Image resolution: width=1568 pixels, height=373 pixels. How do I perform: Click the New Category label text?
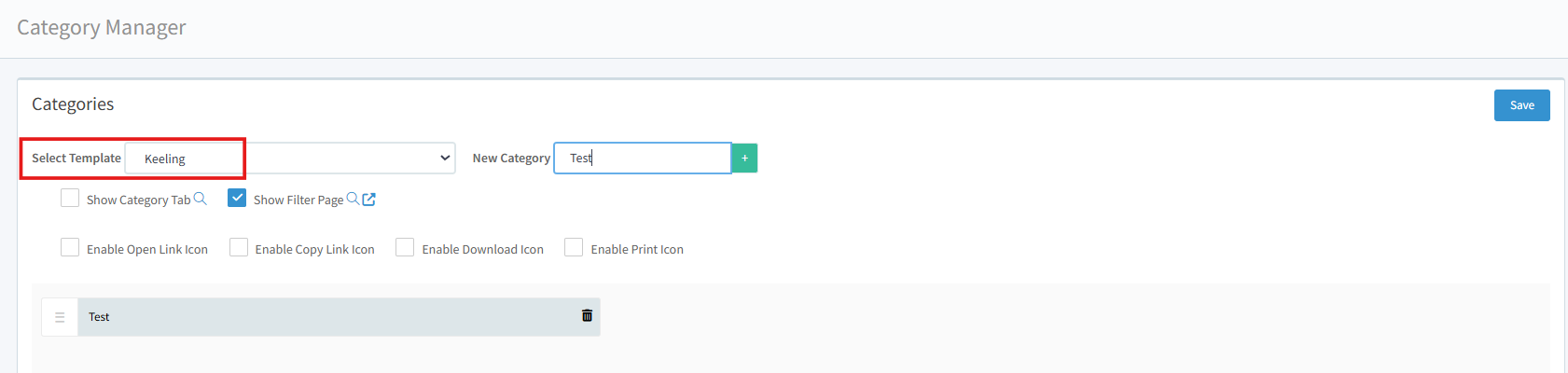511,159
